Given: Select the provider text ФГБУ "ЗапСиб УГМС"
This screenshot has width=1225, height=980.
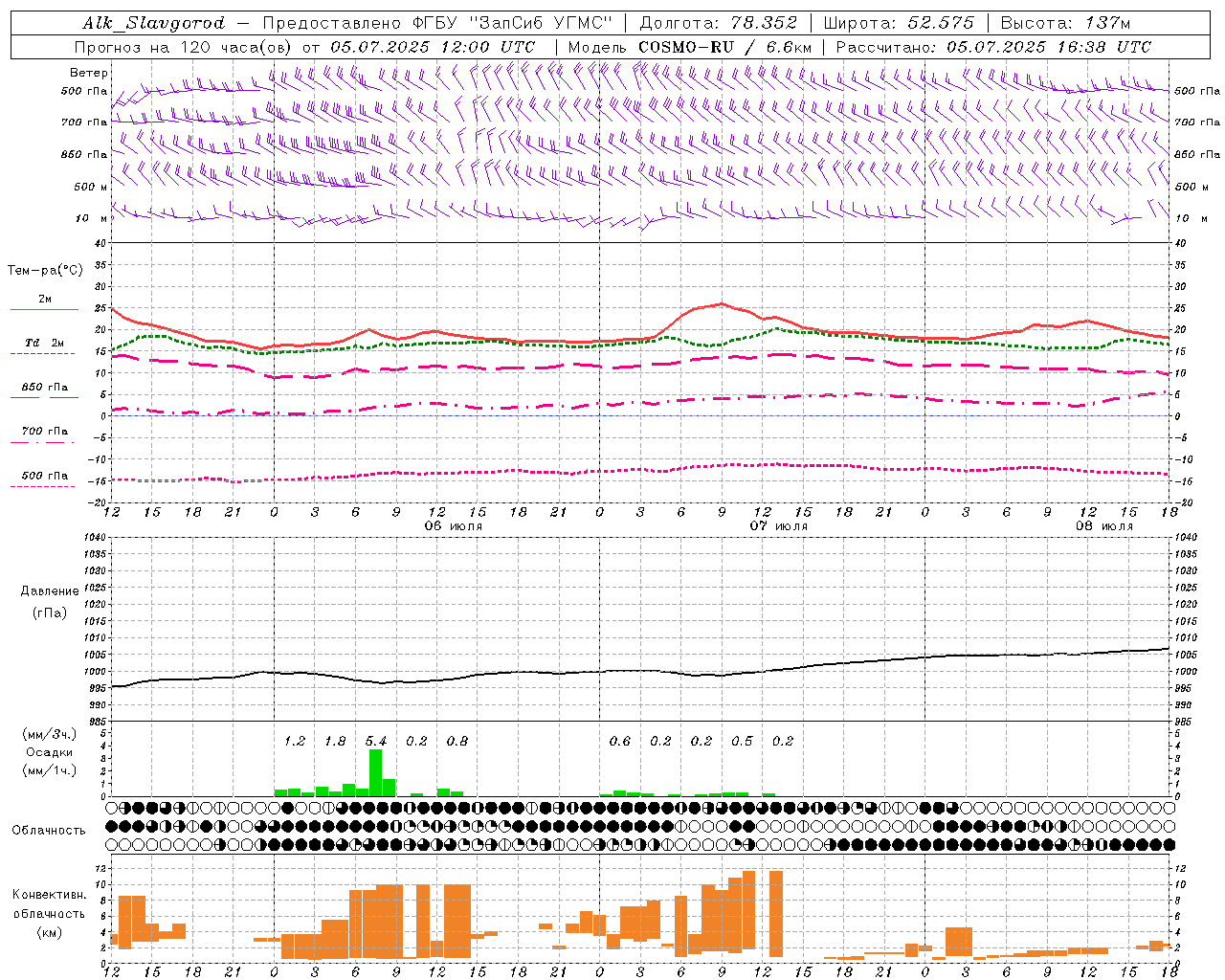Looking at the screenshot, I should 511,23.
